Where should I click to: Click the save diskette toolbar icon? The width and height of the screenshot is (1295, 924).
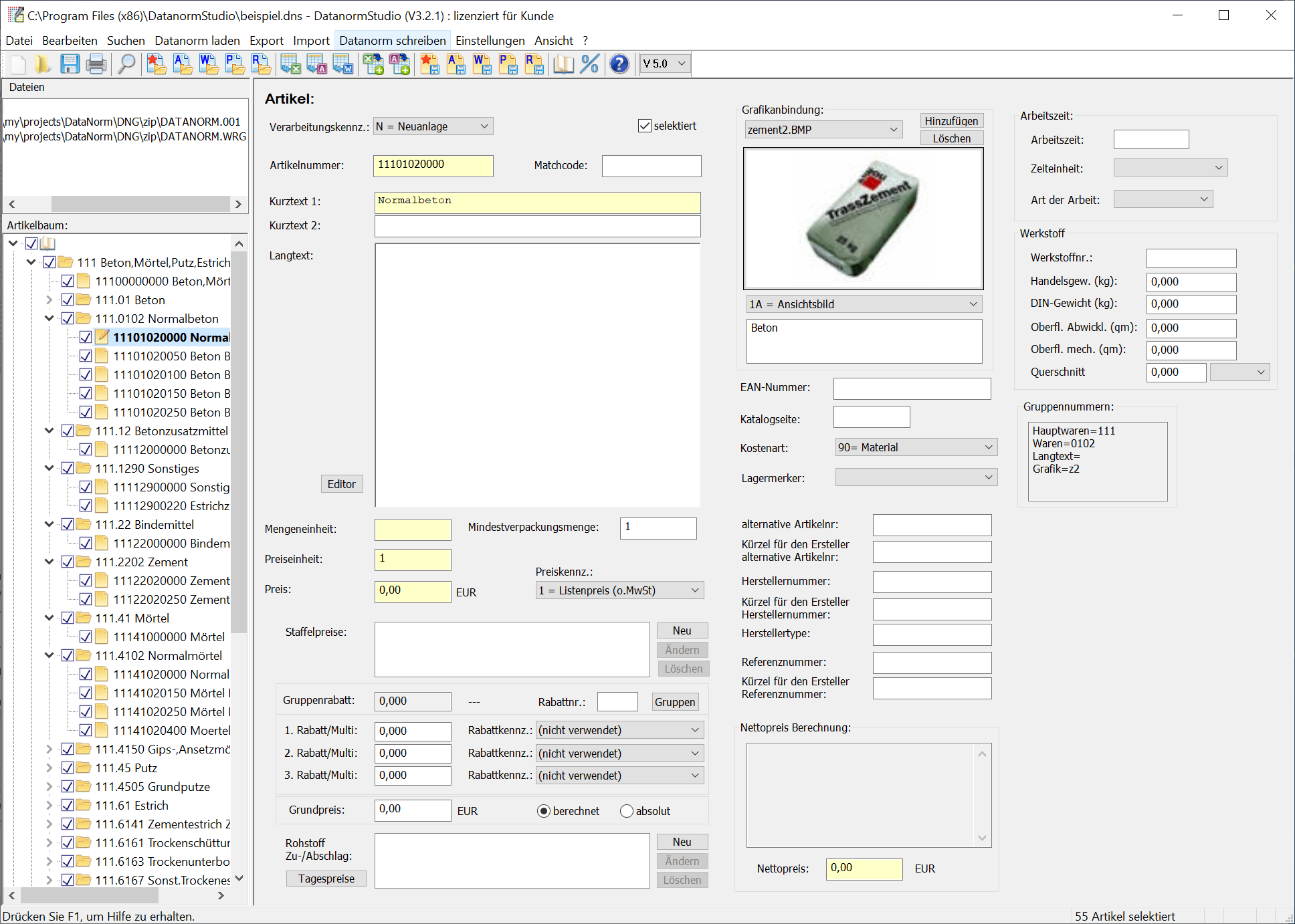[x=70, y=64]
